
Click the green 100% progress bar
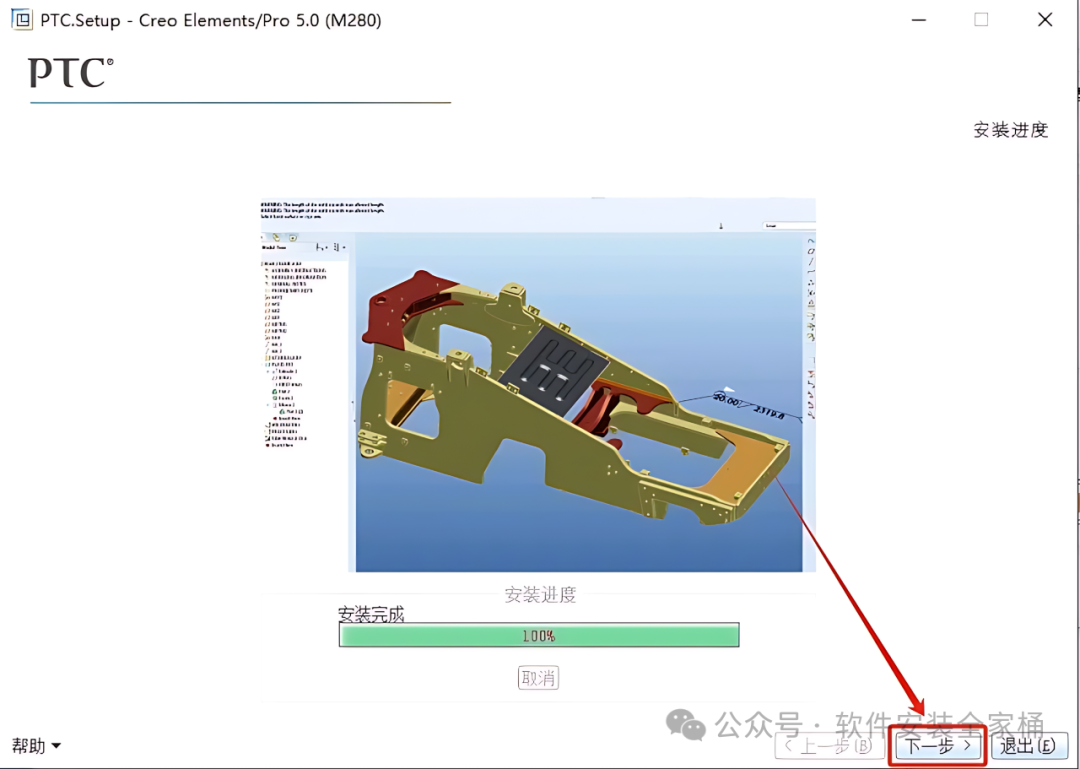click(539, 635)
